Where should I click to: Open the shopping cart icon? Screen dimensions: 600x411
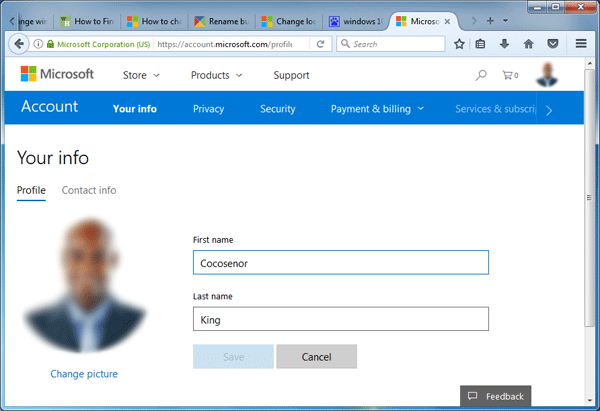(510, 75)
